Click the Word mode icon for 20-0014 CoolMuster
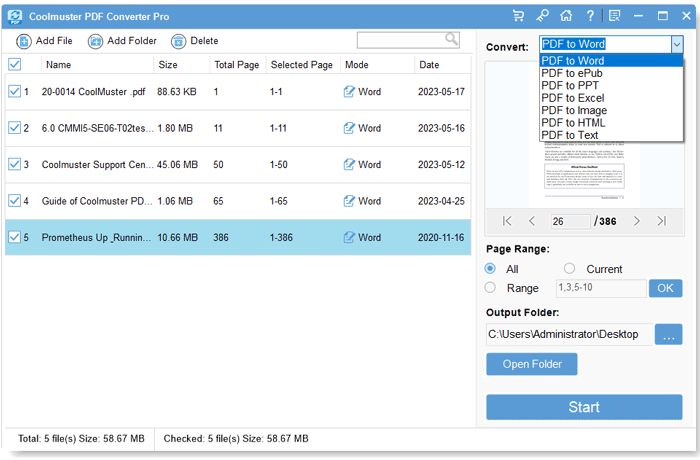This screenshot has width=700, height=460. click(349, 92)
